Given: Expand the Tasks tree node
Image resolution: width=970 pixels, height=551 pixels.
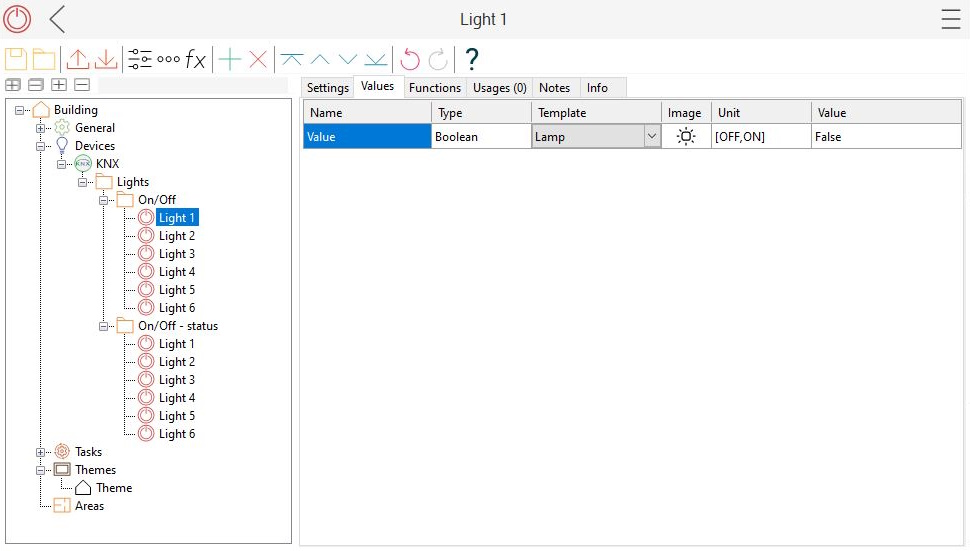Looking at the screenshot, I should tap(40, 452).
